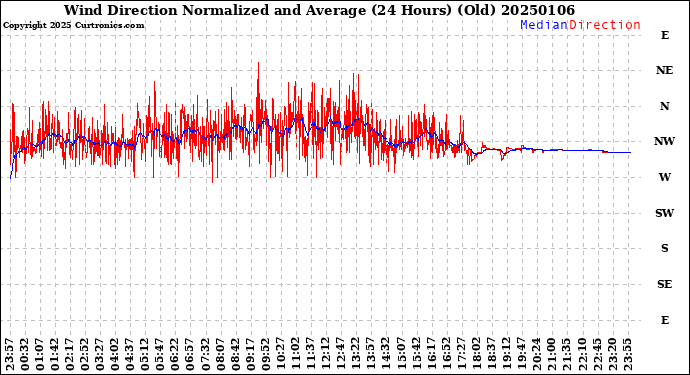Viewport: 690px width, 375px height.
Task: Click the 01:07 time label
Action: pos(40,355)
